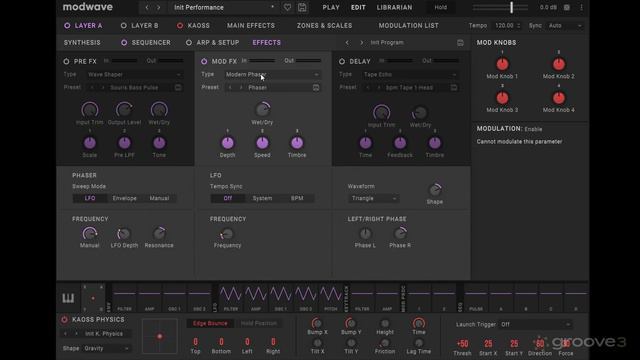Click the Mod FX Depth knob

227,143
